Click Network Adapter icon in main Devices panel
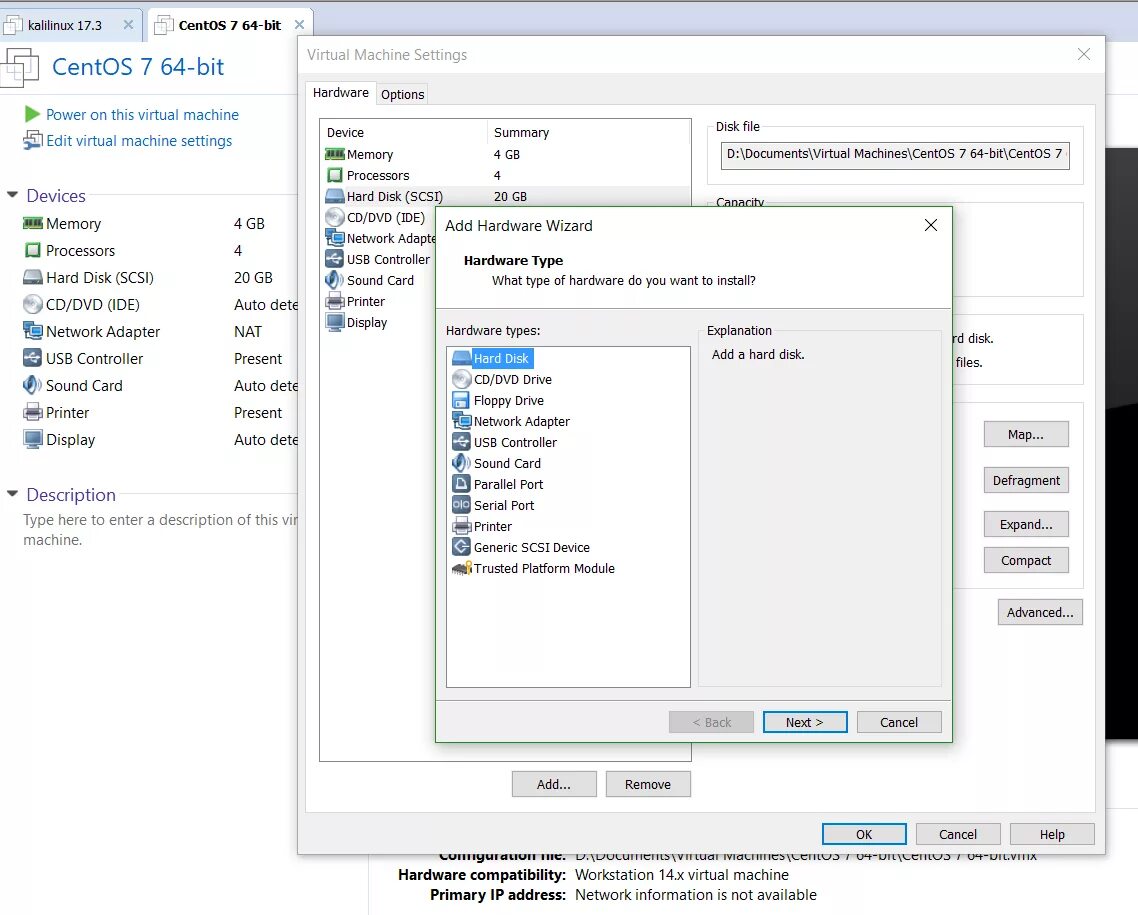1138x915 pixels. (33, 331)
